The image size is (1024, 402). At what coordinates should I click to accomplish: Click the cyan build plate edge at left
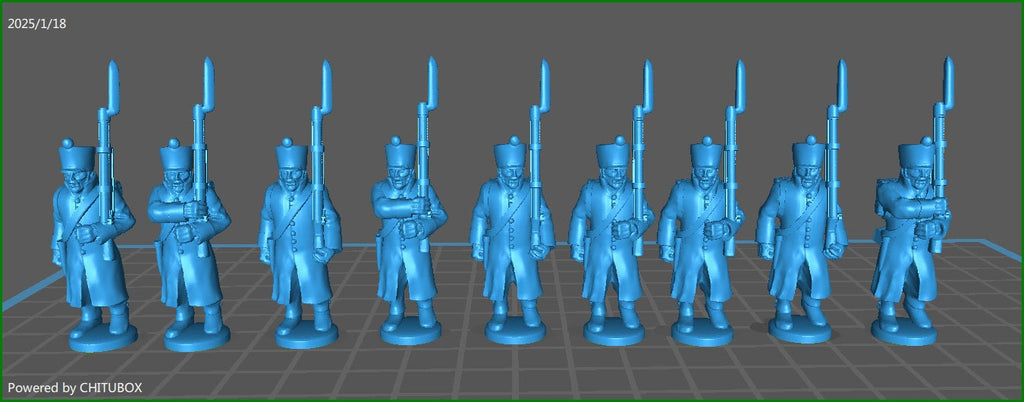tap(20, 299)
